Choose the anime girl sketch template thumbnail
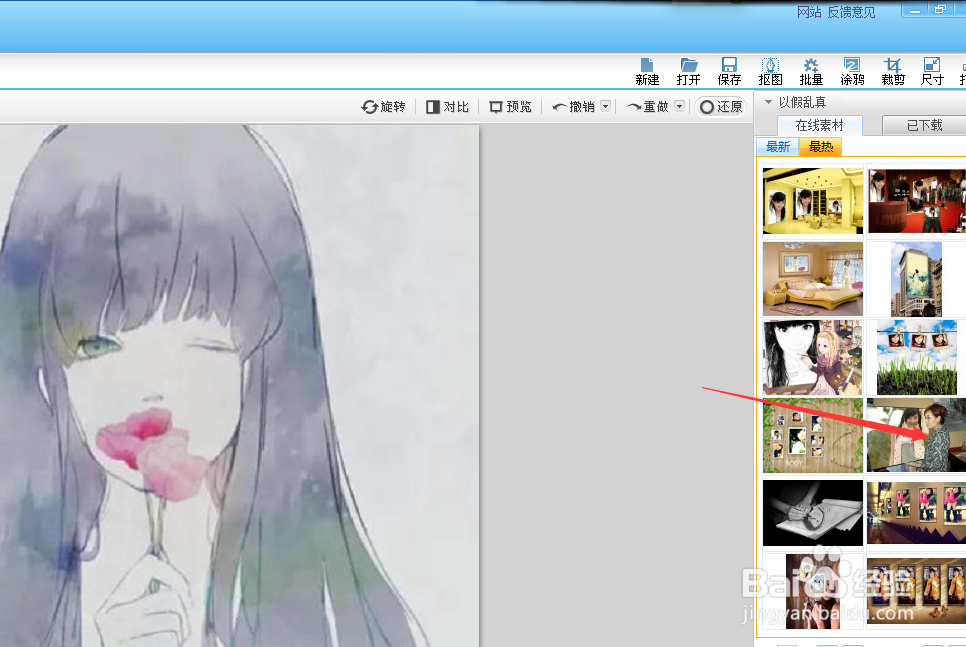This screenshot has height=647, width=966. click(x=813, y=357)
